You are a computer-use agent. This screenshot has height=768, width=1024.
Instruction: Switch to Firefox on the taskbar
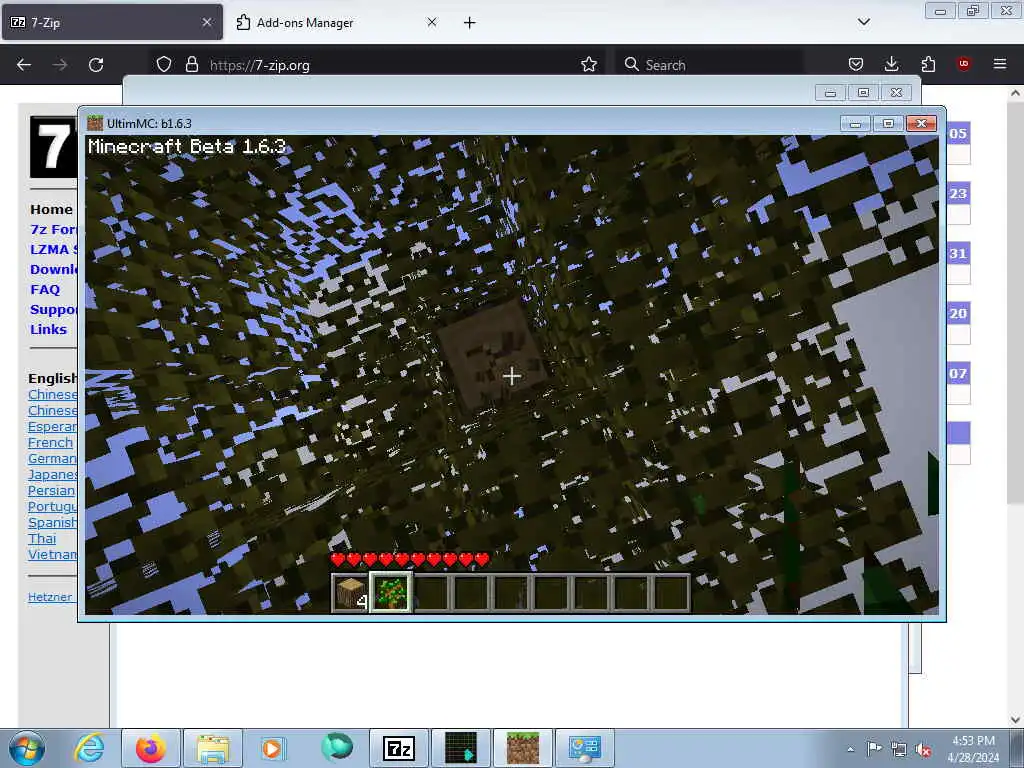pos(150,748)
